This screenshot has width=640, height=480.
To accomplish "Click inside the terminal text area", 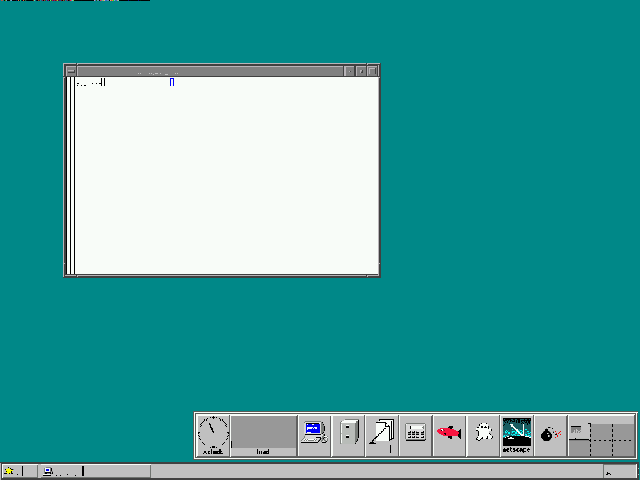I will 226,180.
